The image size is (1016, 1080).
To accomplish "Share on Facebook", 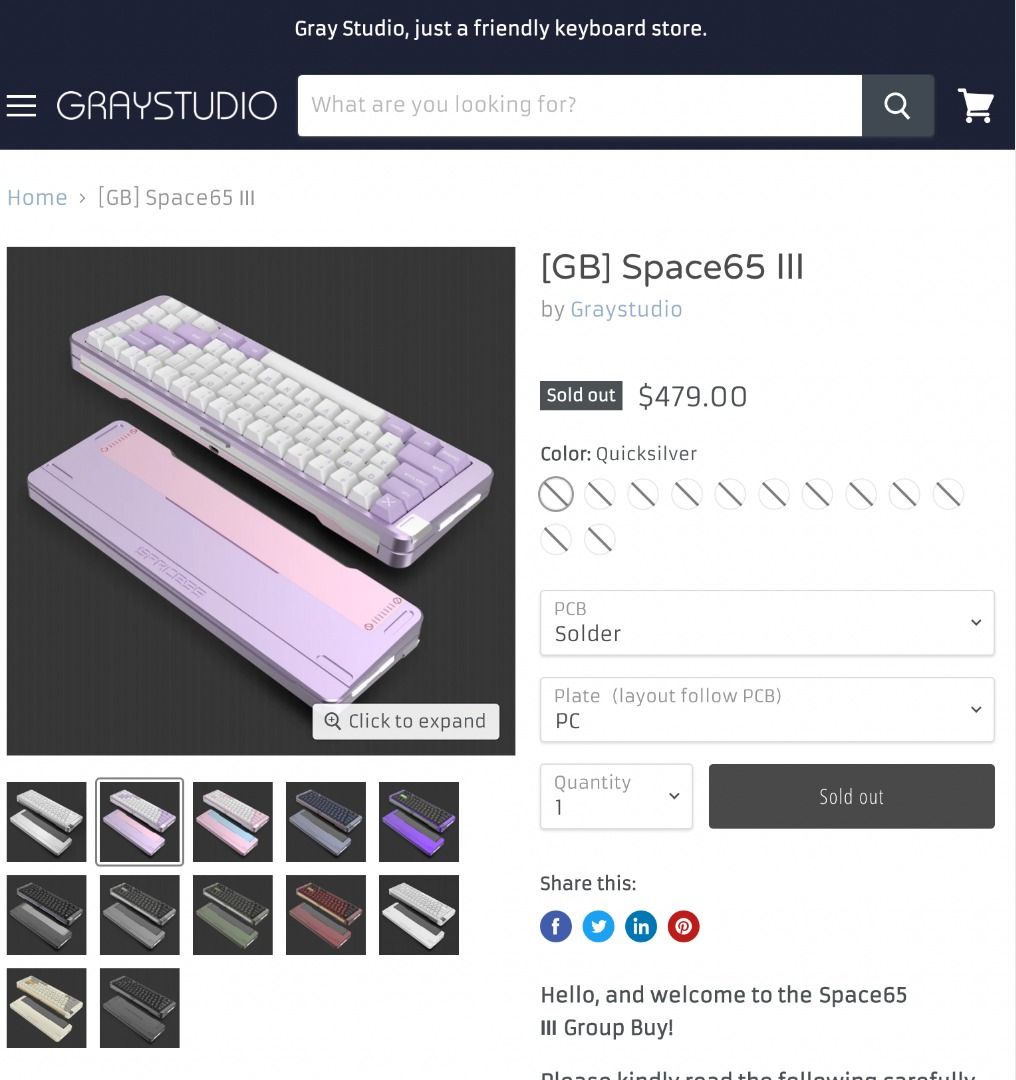I will [556, 926].
